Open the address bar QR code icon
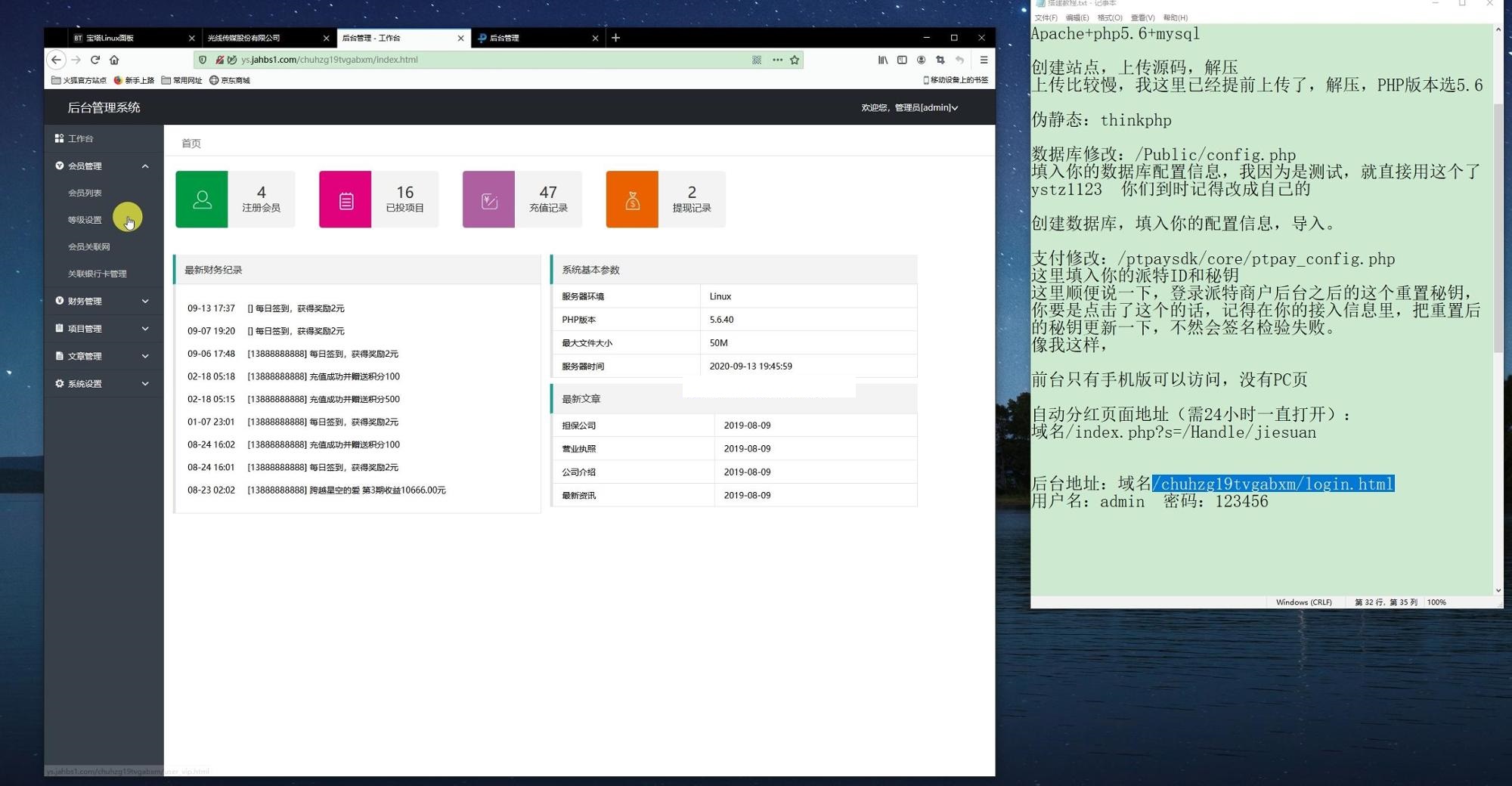 [x=757, y=60]
